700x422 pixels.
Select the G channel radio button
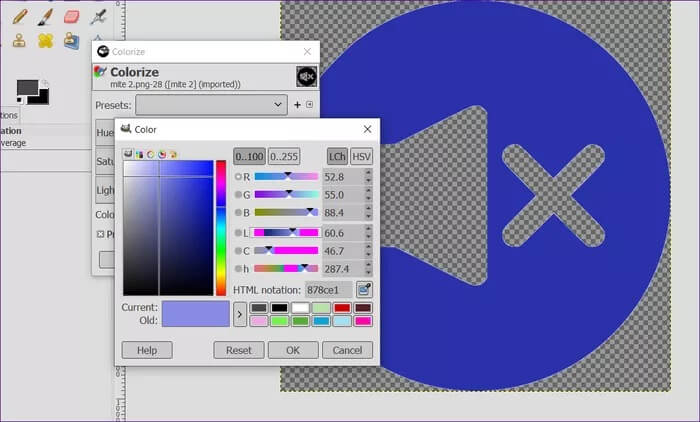[238, 195]
